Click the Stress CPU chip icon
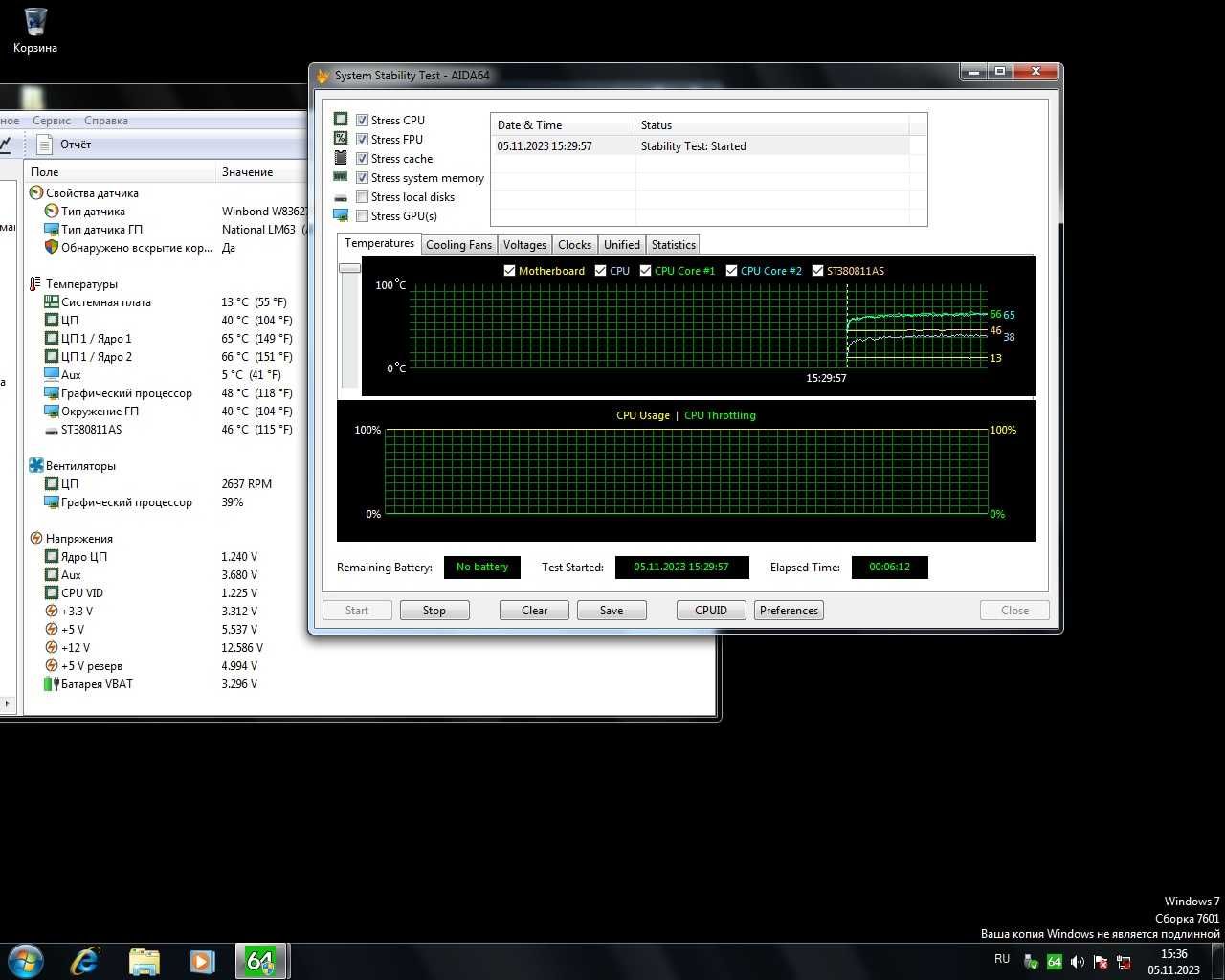Viewport: 1225px width, 980px height. [341, 119]
